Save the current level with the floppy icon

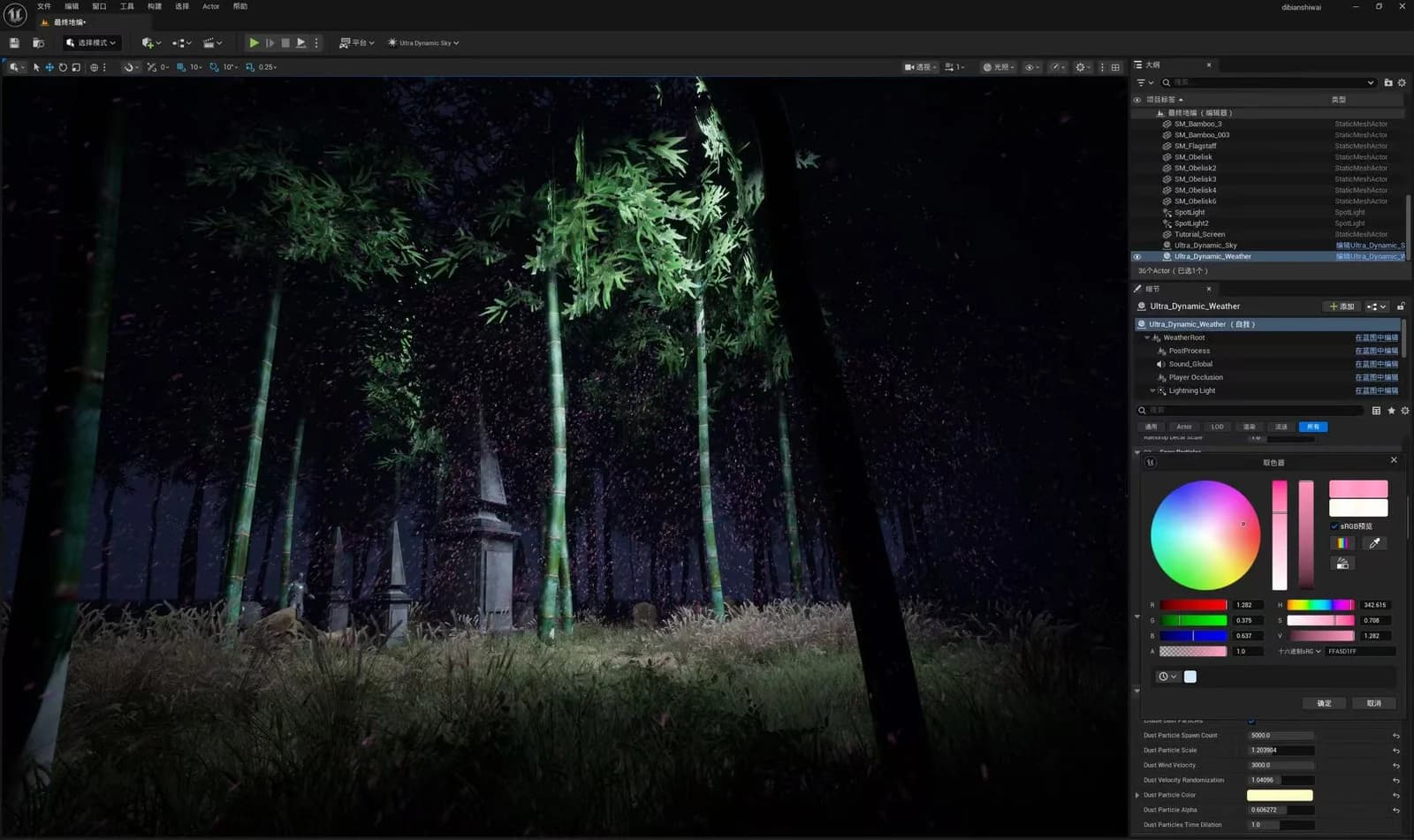pyautogui.click(x=14, y=42)
